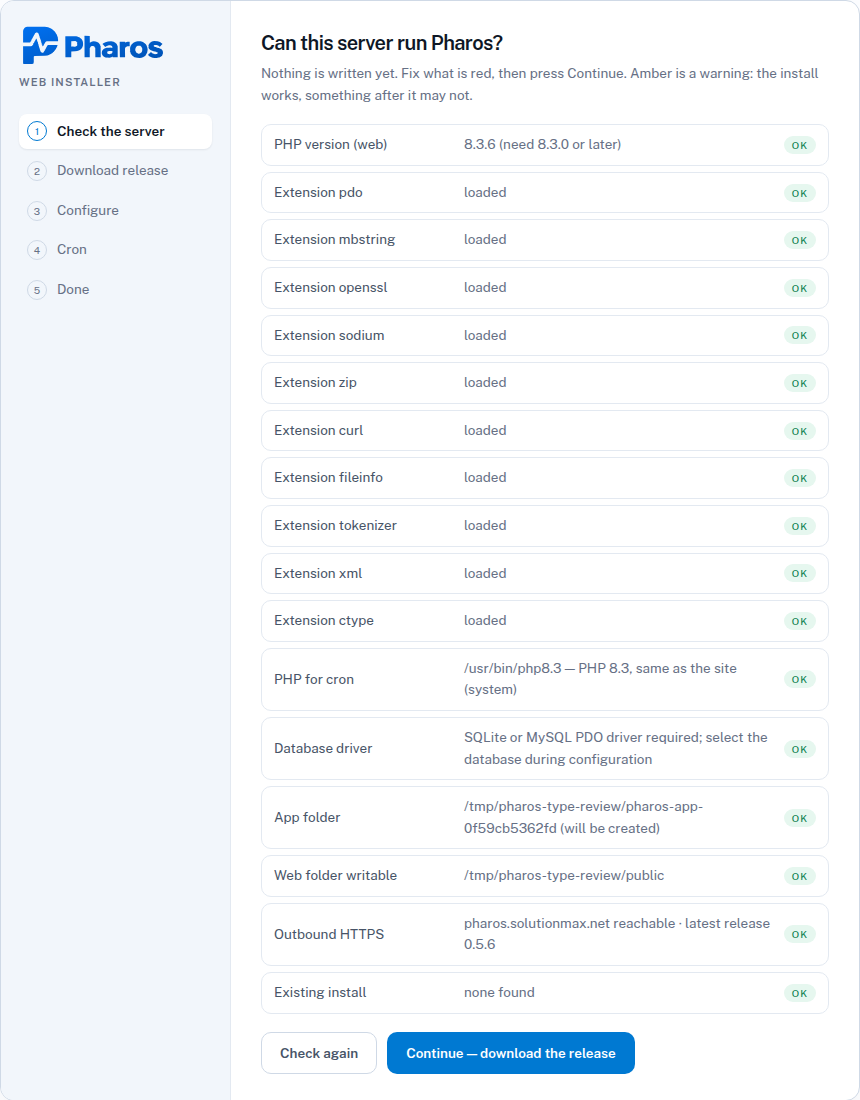This screenshot has height=1100, width=860.
Task: Click OK badge for Extension sodium
Action: pyautogui.click(x=800, y=335)
